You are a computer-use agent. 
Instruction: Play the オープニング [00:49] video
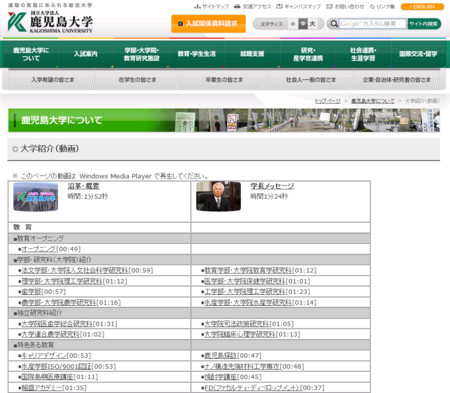coord(39,249)
